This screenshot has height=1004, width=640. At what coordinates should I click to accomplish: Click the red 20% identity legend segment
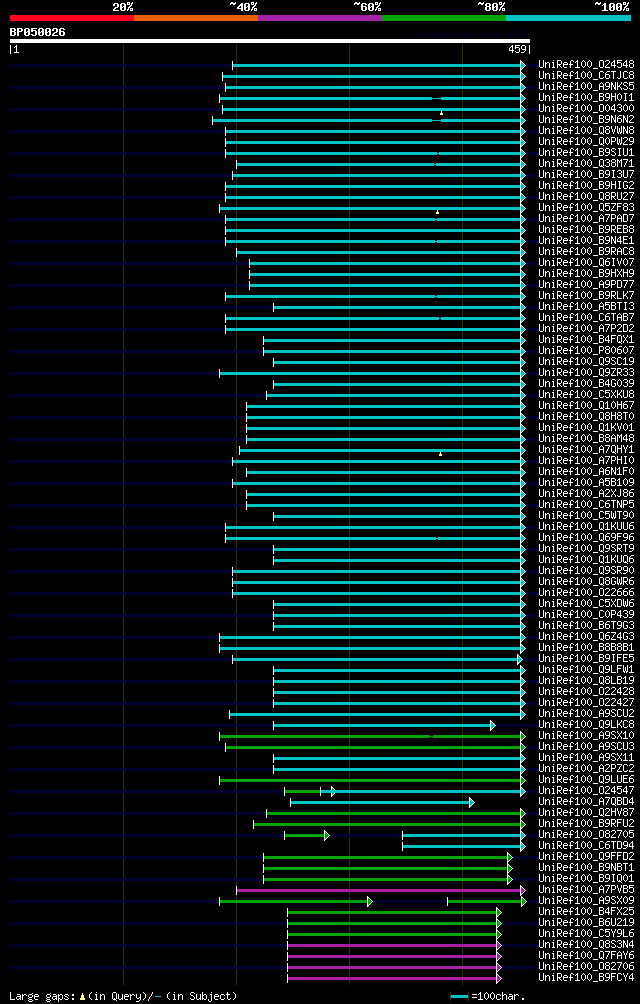click(x=72, y=18)
